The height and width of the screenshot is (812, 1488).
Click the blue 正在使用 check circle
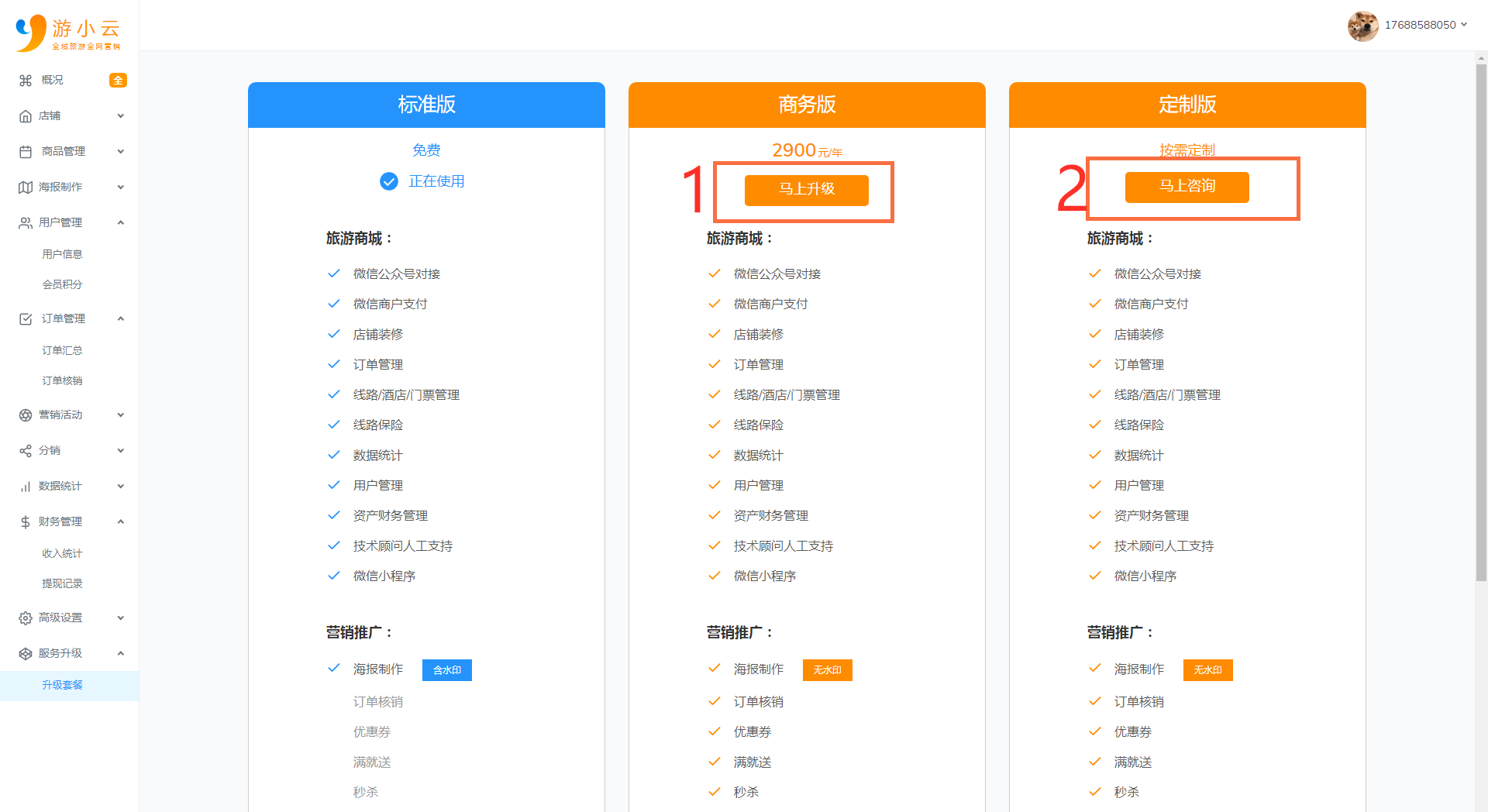click(x=389, y=181)
